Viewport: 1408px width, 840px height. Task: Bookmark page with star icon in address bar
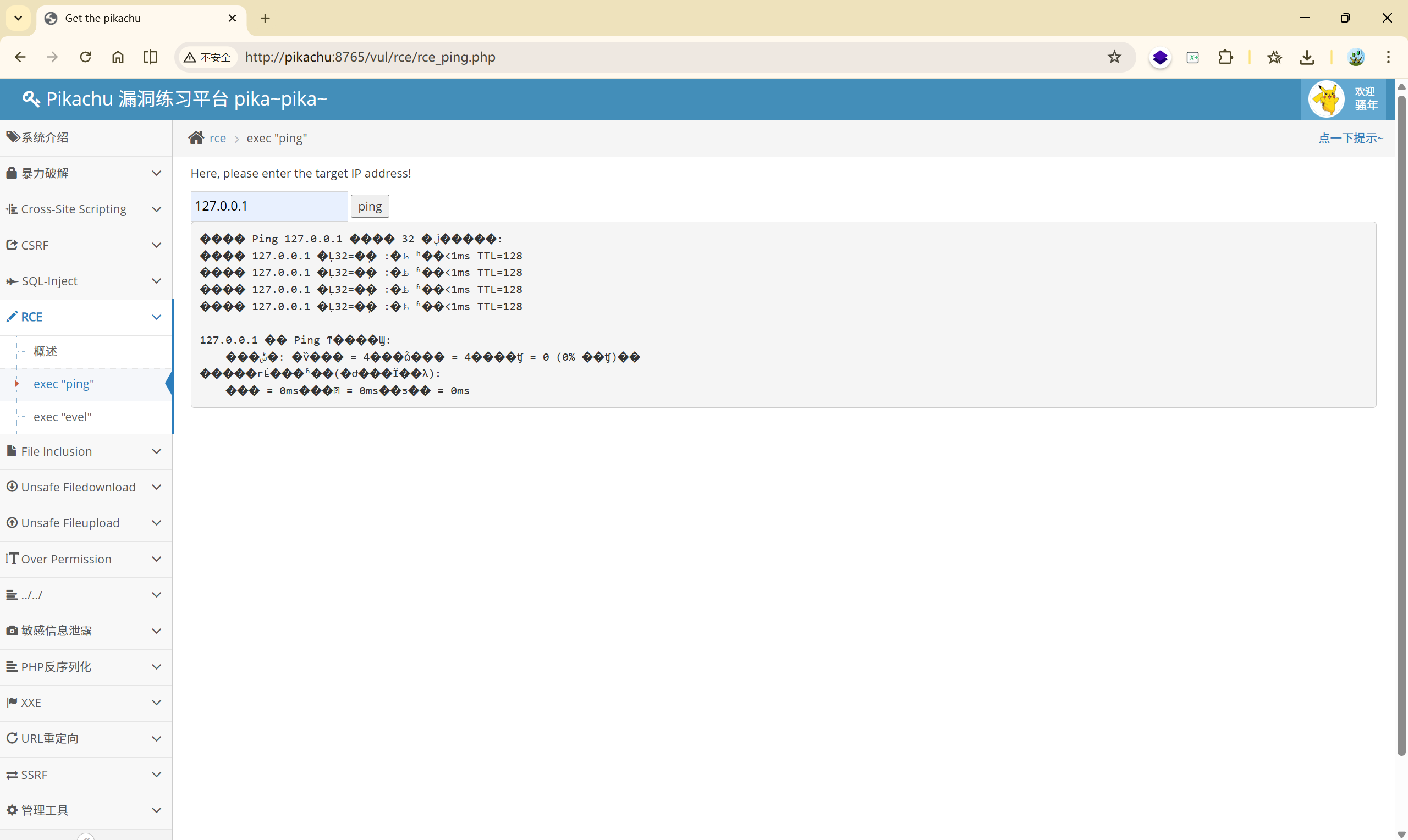click(x=1114, y=57)
